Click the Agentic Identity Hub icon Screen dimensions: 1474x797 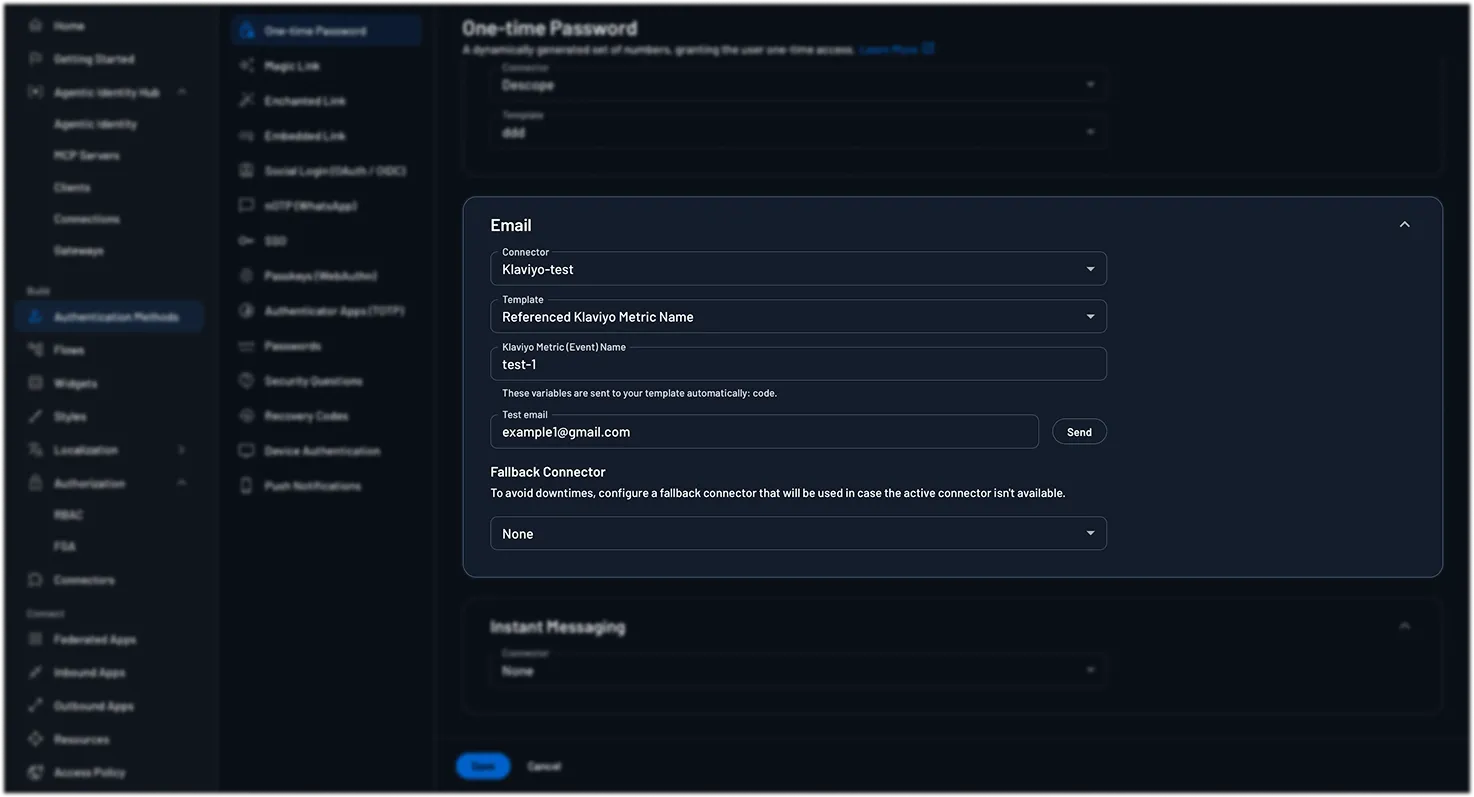(x=36, y=92)
